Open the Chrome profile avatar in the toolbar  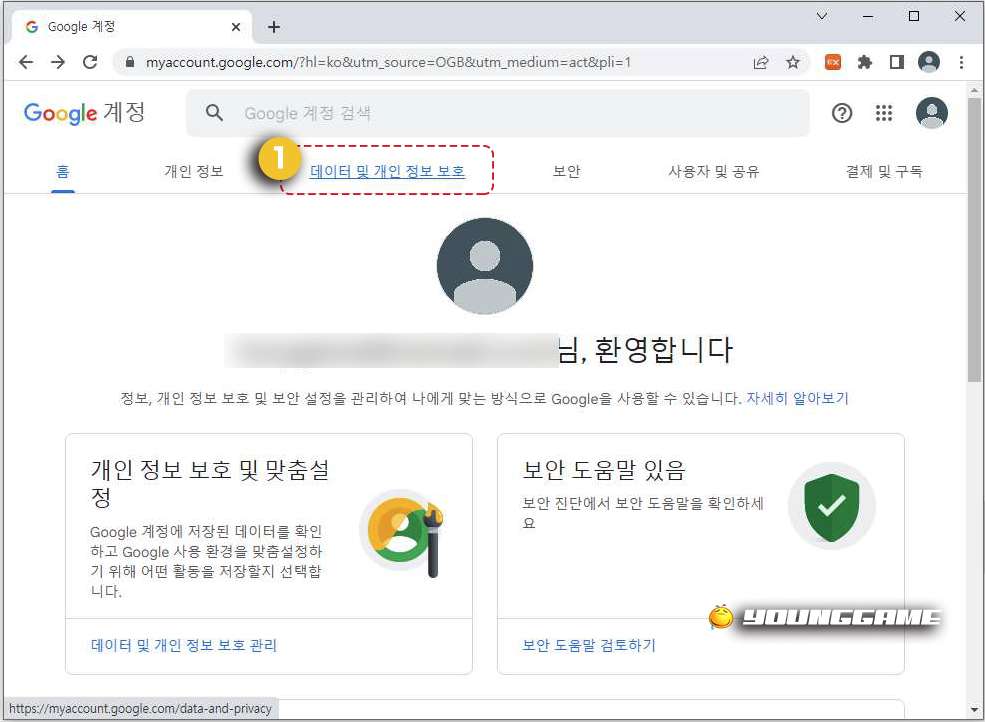[928, 62]
